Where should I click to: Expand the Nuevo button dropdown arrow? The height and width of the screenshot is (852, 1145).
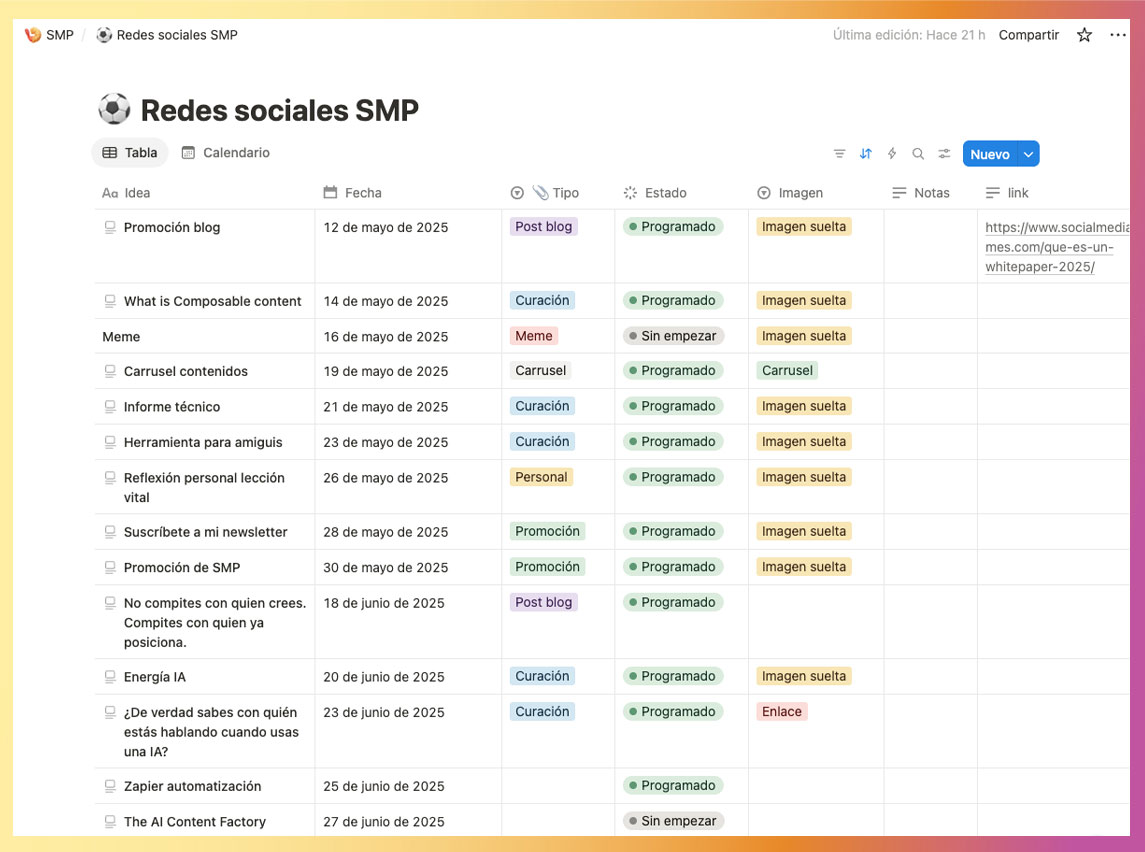pyautogui.click(x=1029, y=154)
